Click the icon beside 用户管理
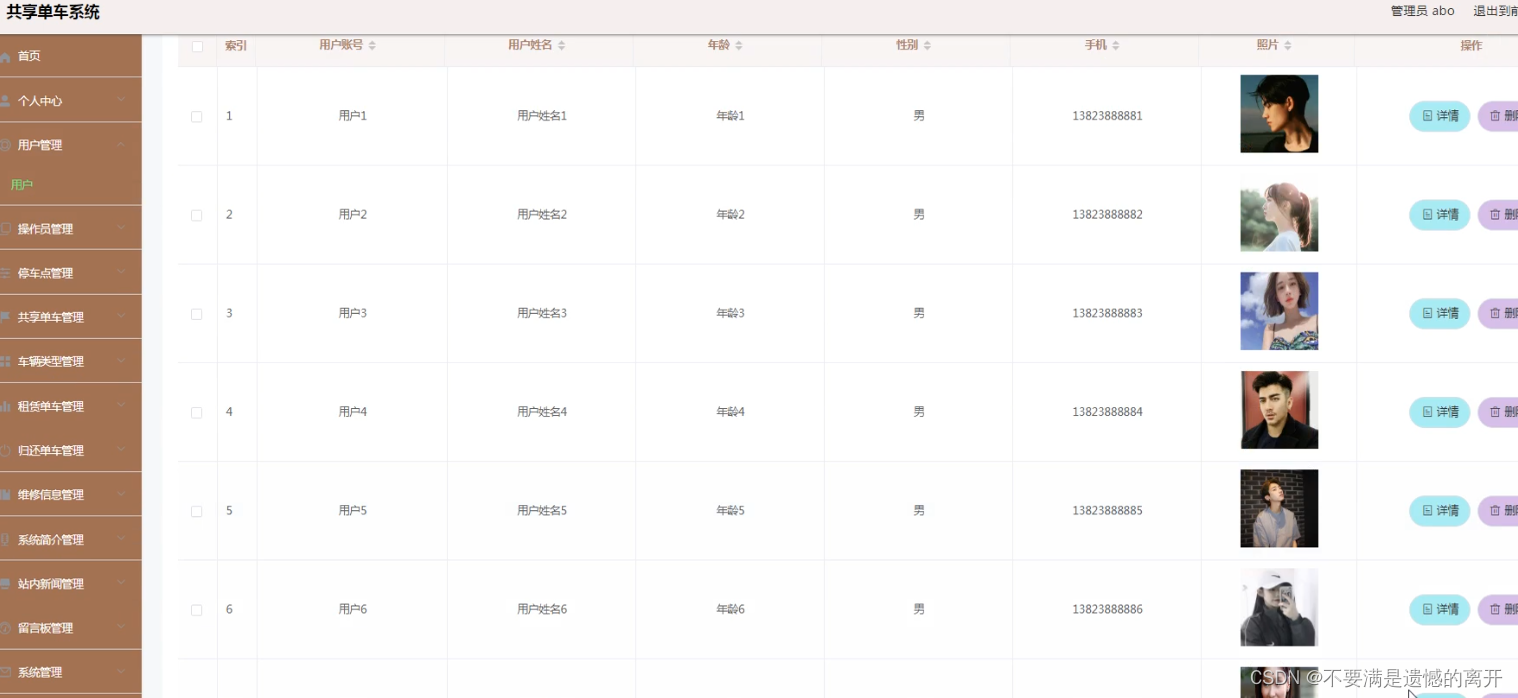This screenshot has height=698, width=1518. click(x=5, y=145)
